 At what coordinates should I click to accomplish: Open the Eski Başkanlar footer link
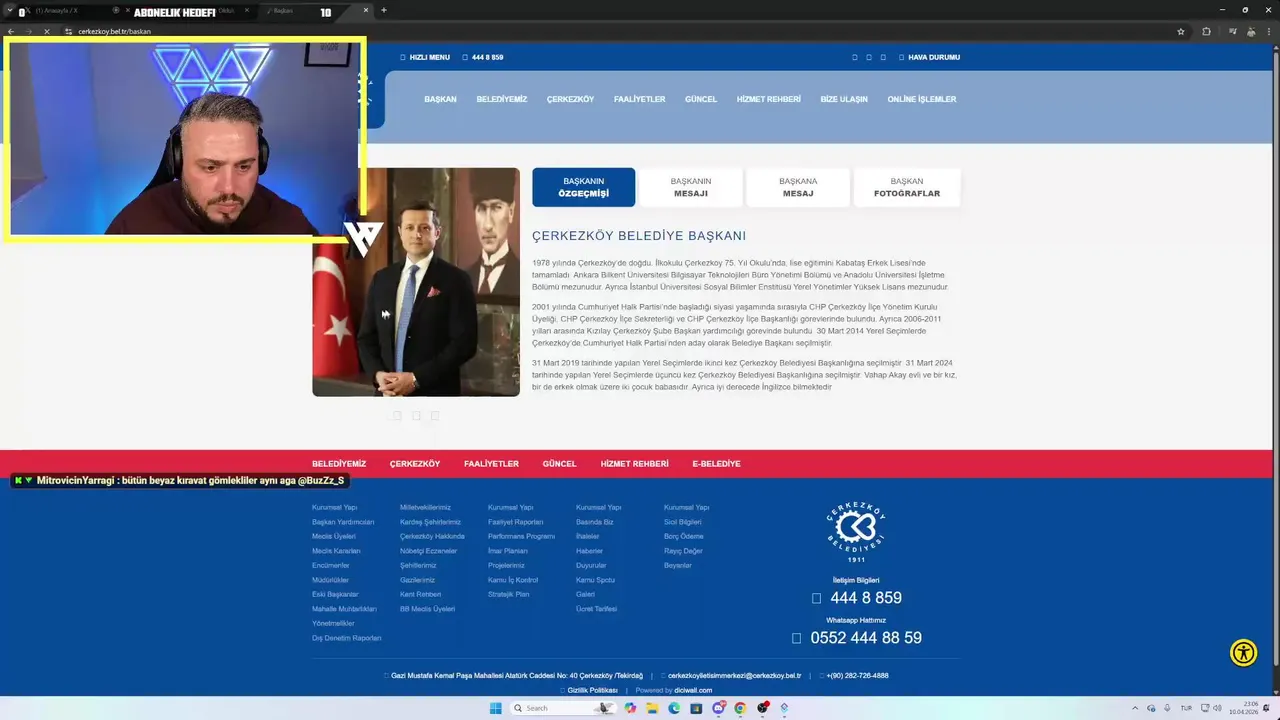tap(335, 594)
